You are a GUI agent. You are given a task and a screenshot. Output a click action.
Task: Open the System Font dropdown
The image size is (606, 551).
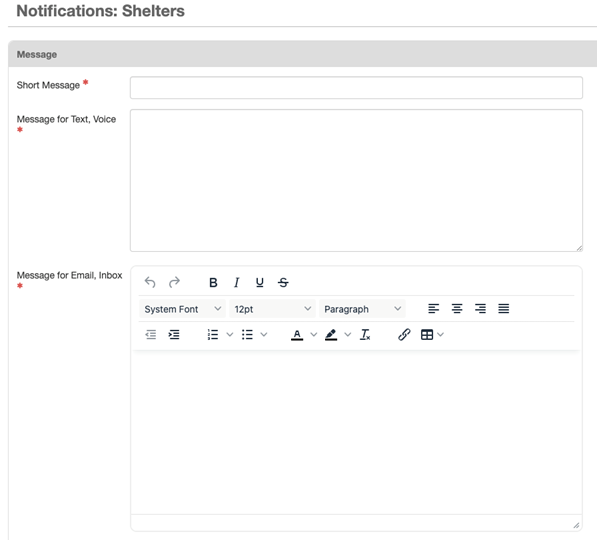coord(182,309)
